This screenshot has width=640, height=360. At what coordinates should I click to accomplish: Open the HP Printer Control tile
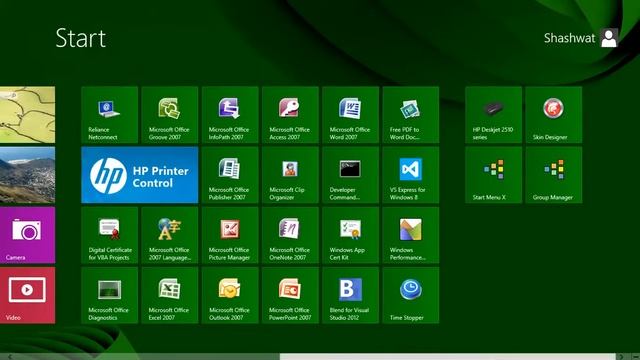coord(140,175)
